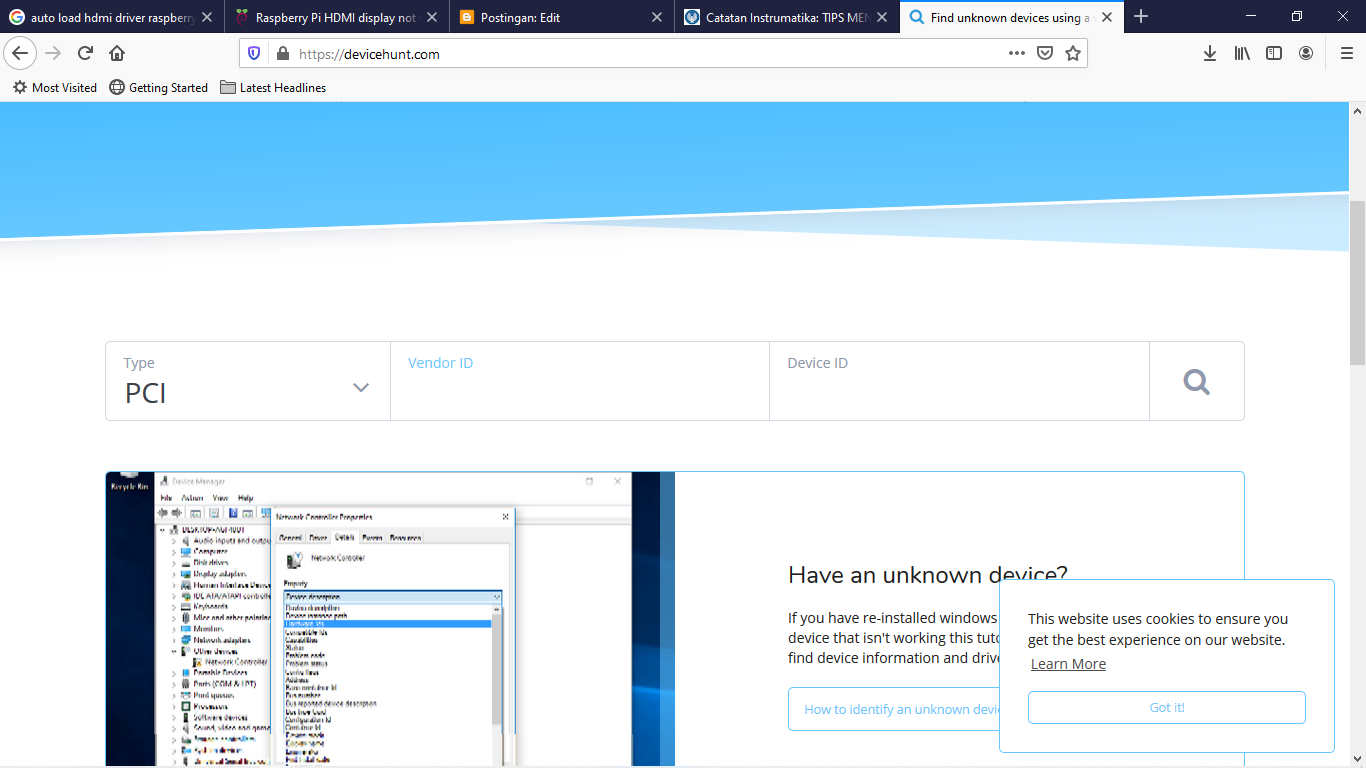Image resolution: width=1366 pixels, height=768 pixels.
Task: Switch to auto load hdmi driver tab
Action: [112, 17]
